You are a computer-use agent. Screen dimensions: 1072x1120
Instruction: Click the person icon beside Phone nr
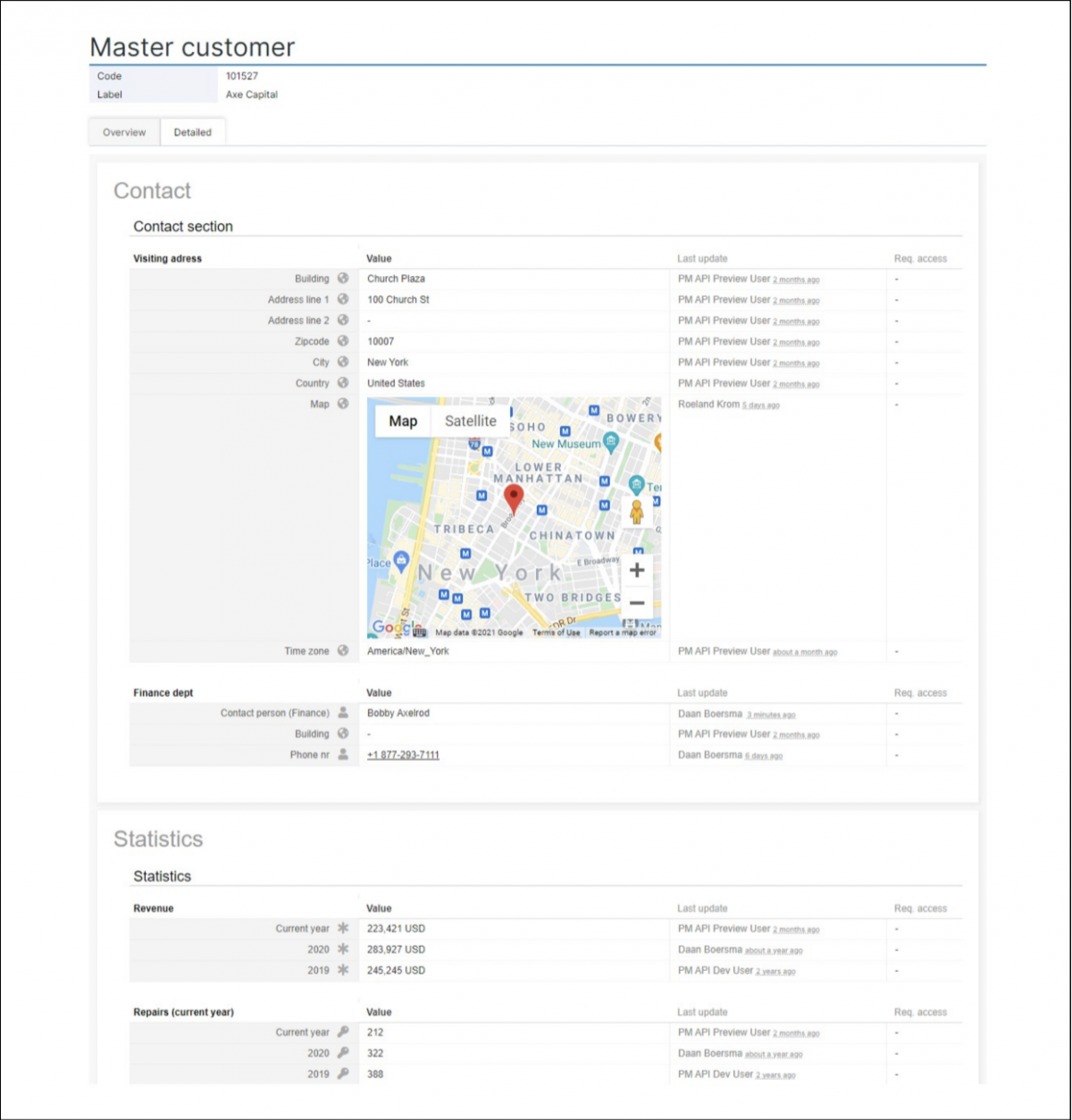tap(343, 755)
